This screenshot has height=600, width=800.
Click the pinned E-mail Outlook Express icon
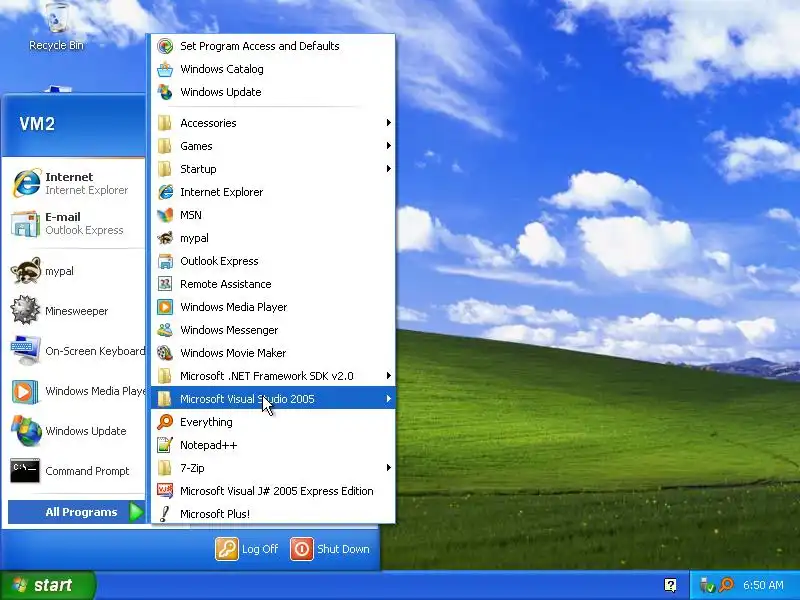coord(26,223)
